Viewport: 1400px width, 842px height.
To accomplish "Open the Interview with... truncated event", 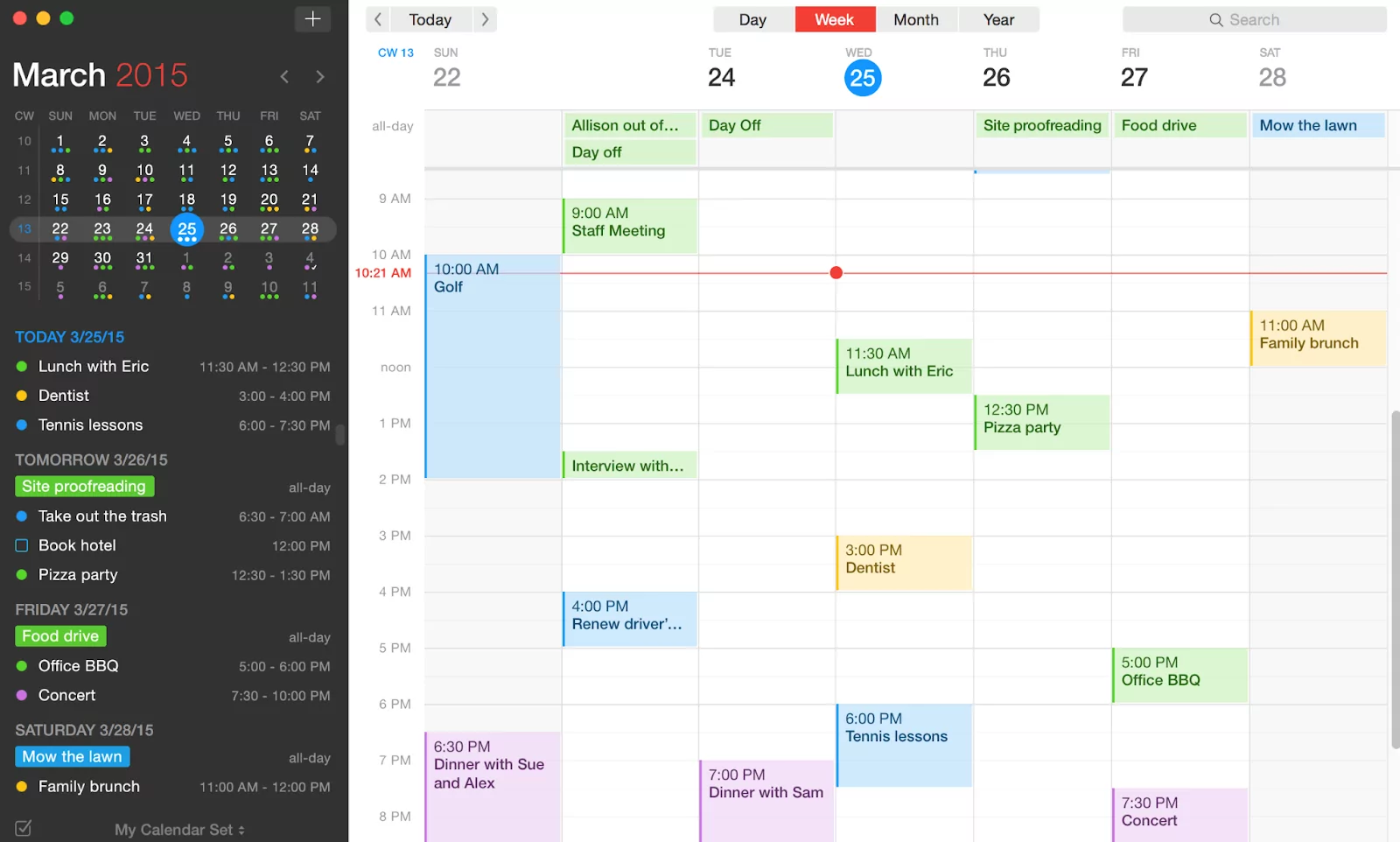I will click(x=629, y=465).
